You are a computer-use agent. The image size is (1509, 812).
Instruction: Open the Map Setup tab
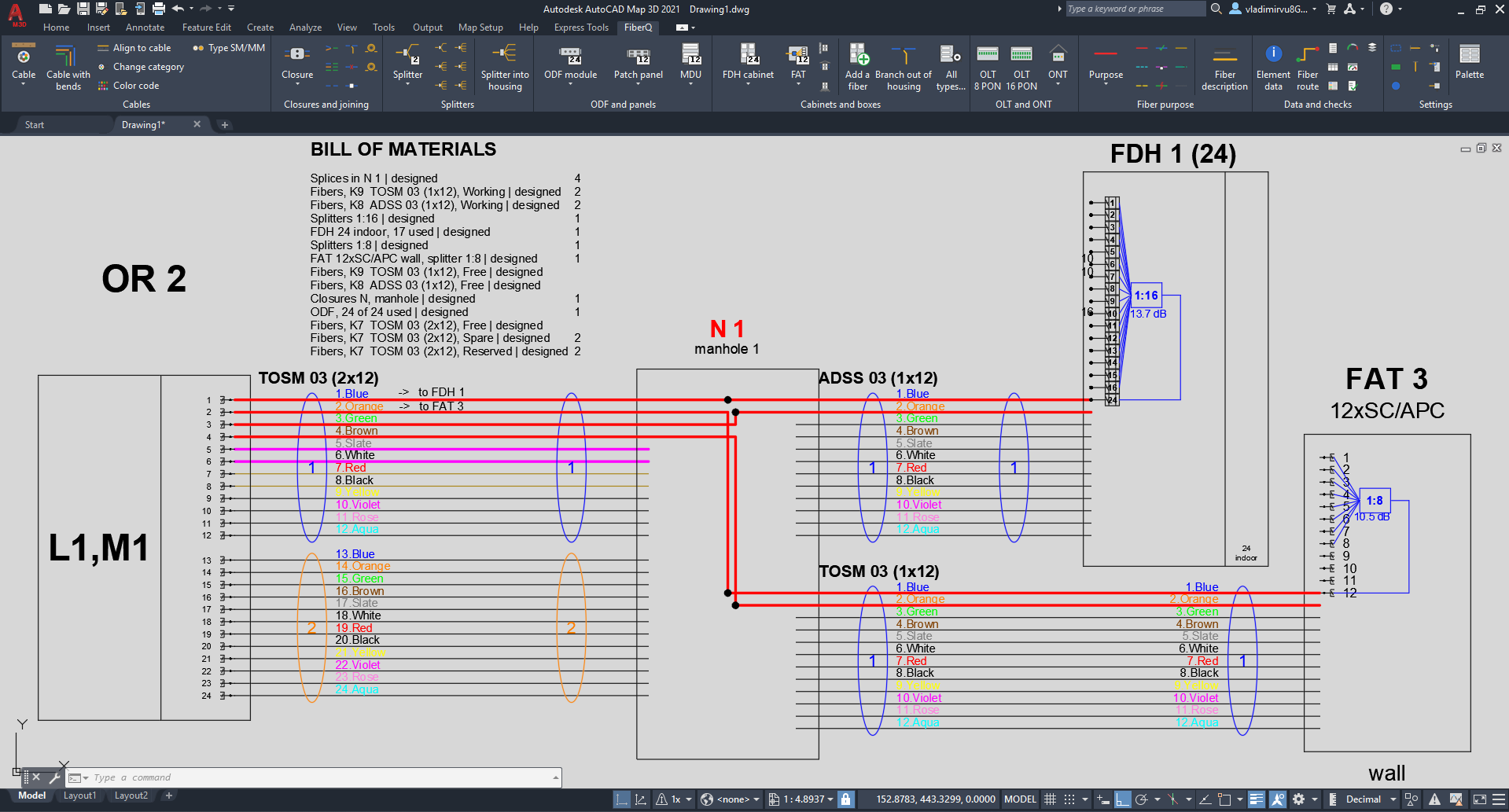(480, 28)
